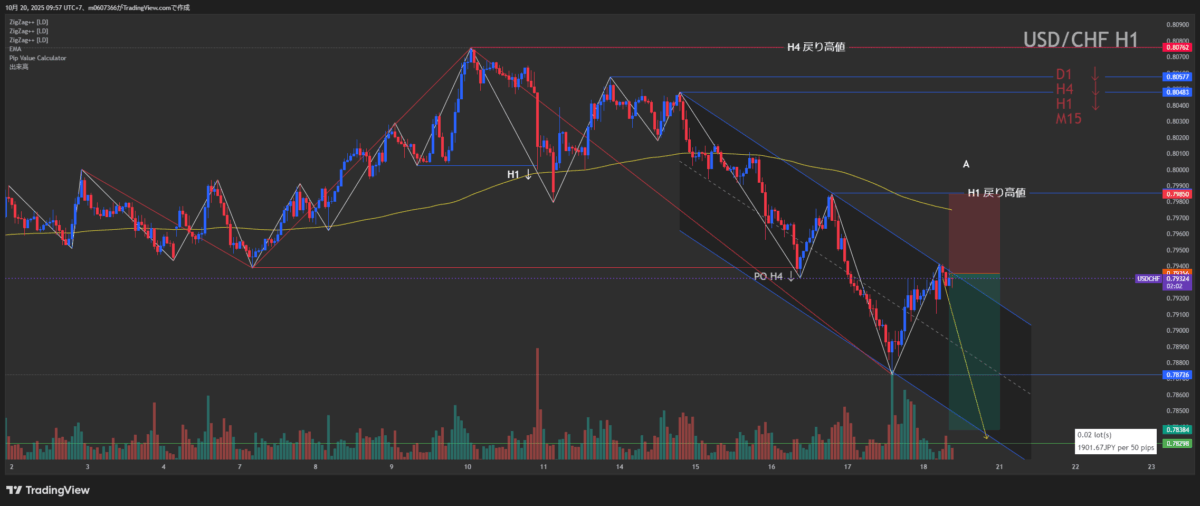Open the Pip Value Calculator indicator label

pyautogui.click(x=37, y=58)
